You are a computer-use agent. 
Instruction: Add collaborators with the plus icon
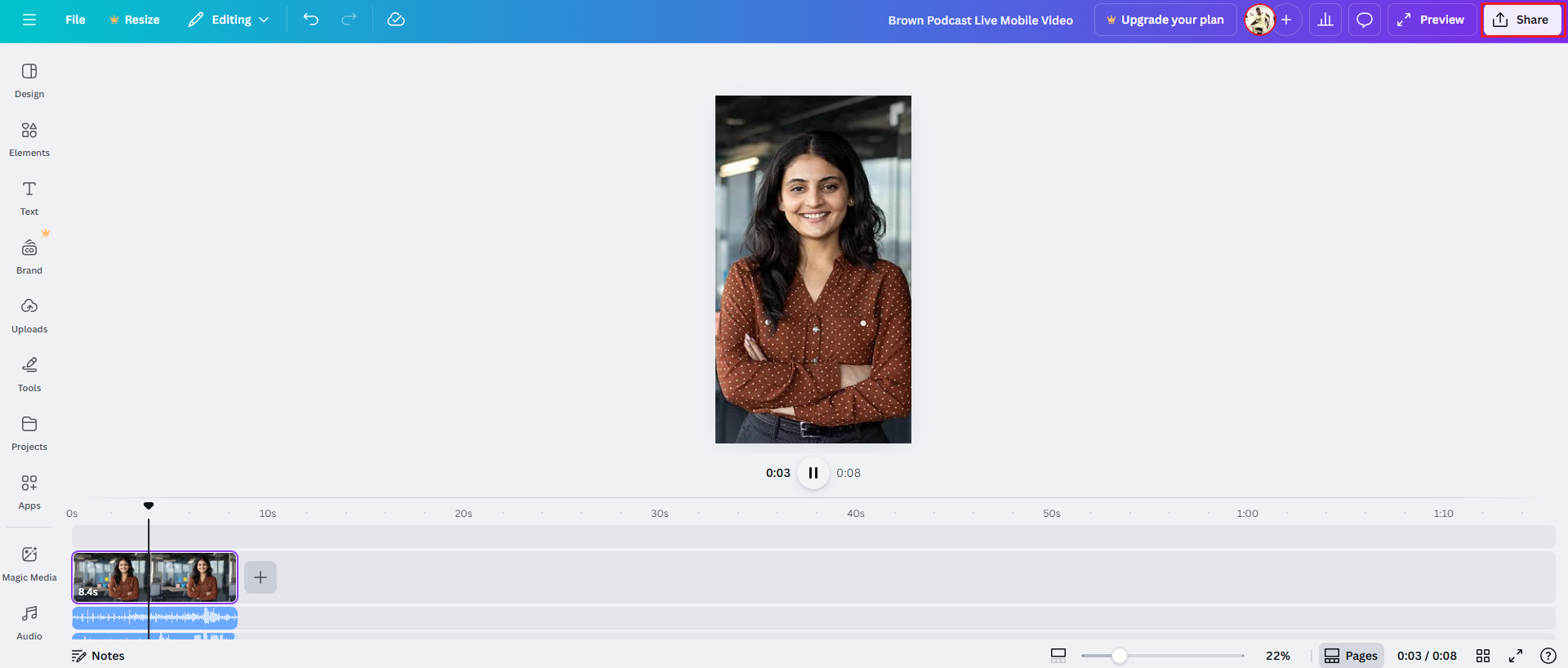[1286, 20]
